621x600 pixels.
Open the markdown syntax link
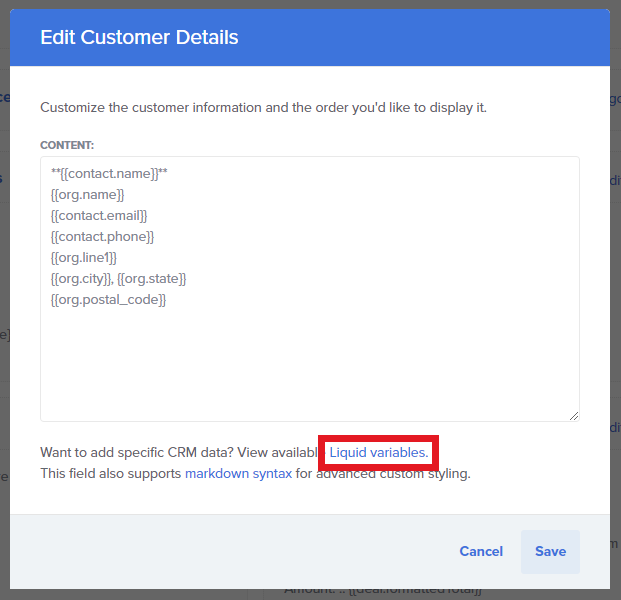click(x=238, y=474)
